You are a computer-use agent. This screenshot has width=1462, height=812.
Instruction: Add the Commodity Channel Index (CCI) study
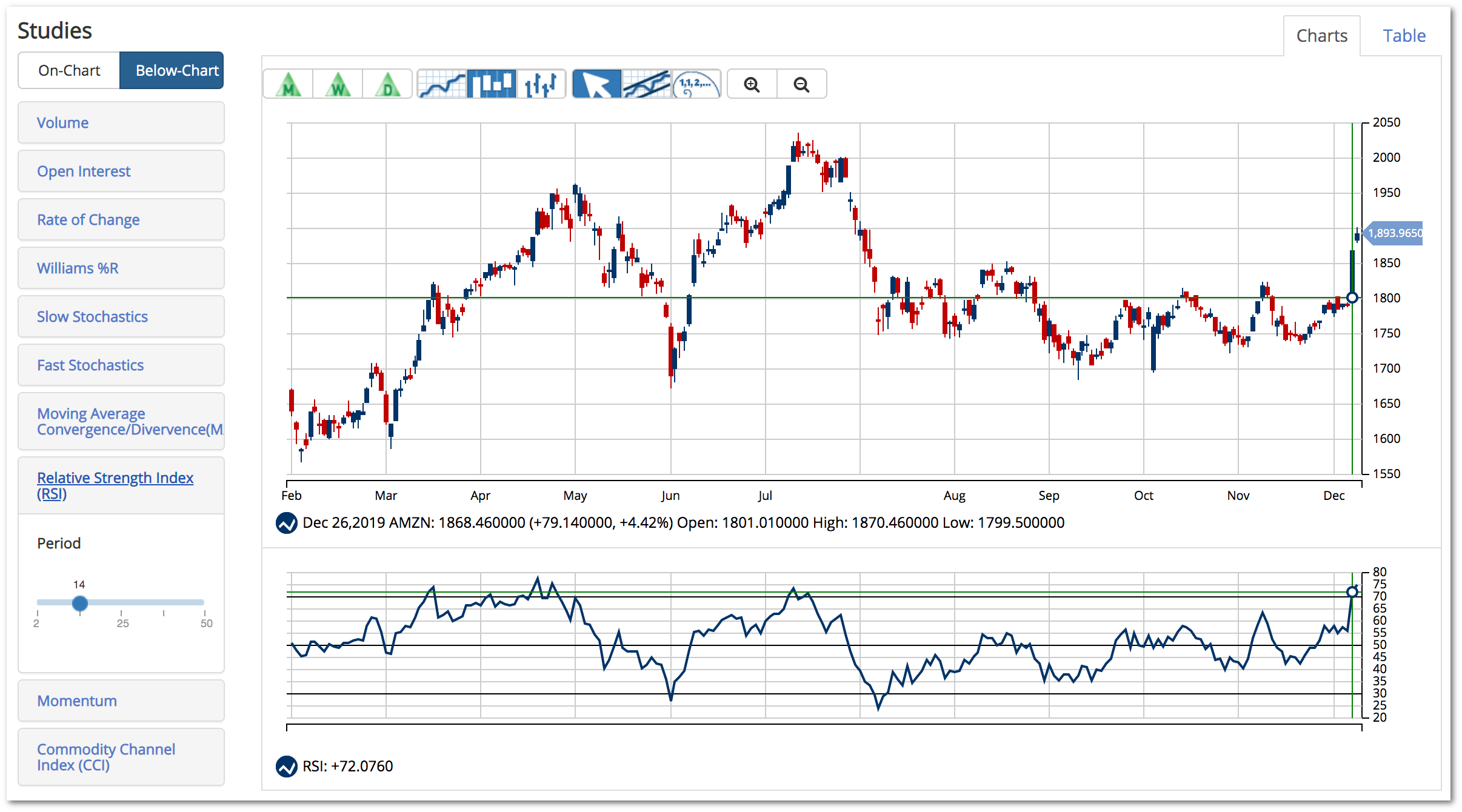pos(121,757)
